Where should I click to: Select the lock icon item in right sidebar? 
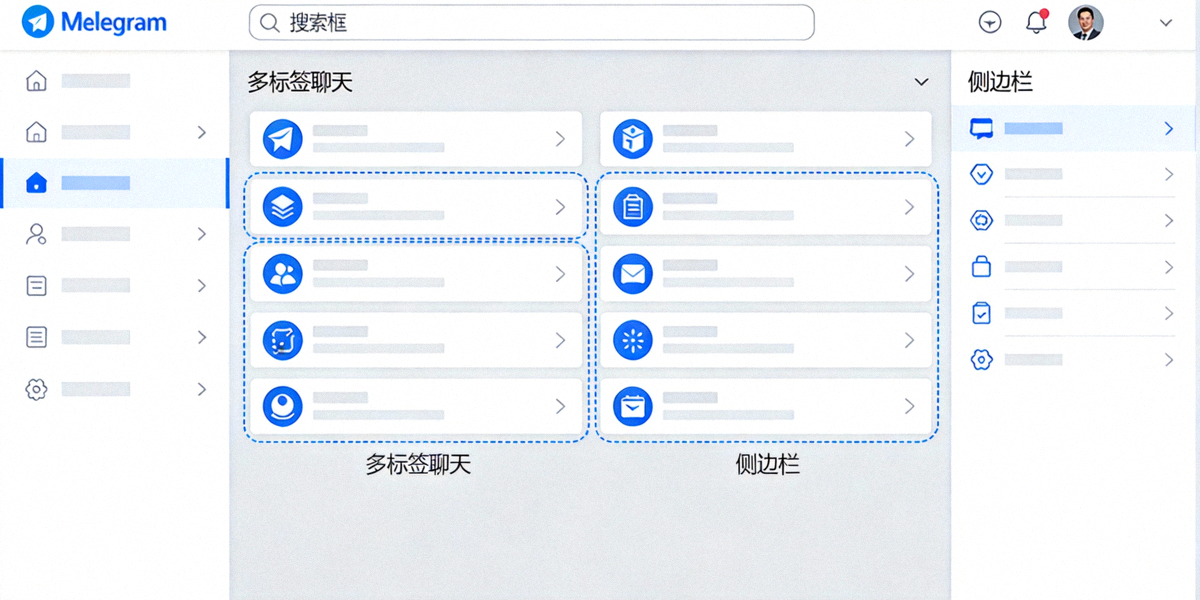tap(981, 266)
